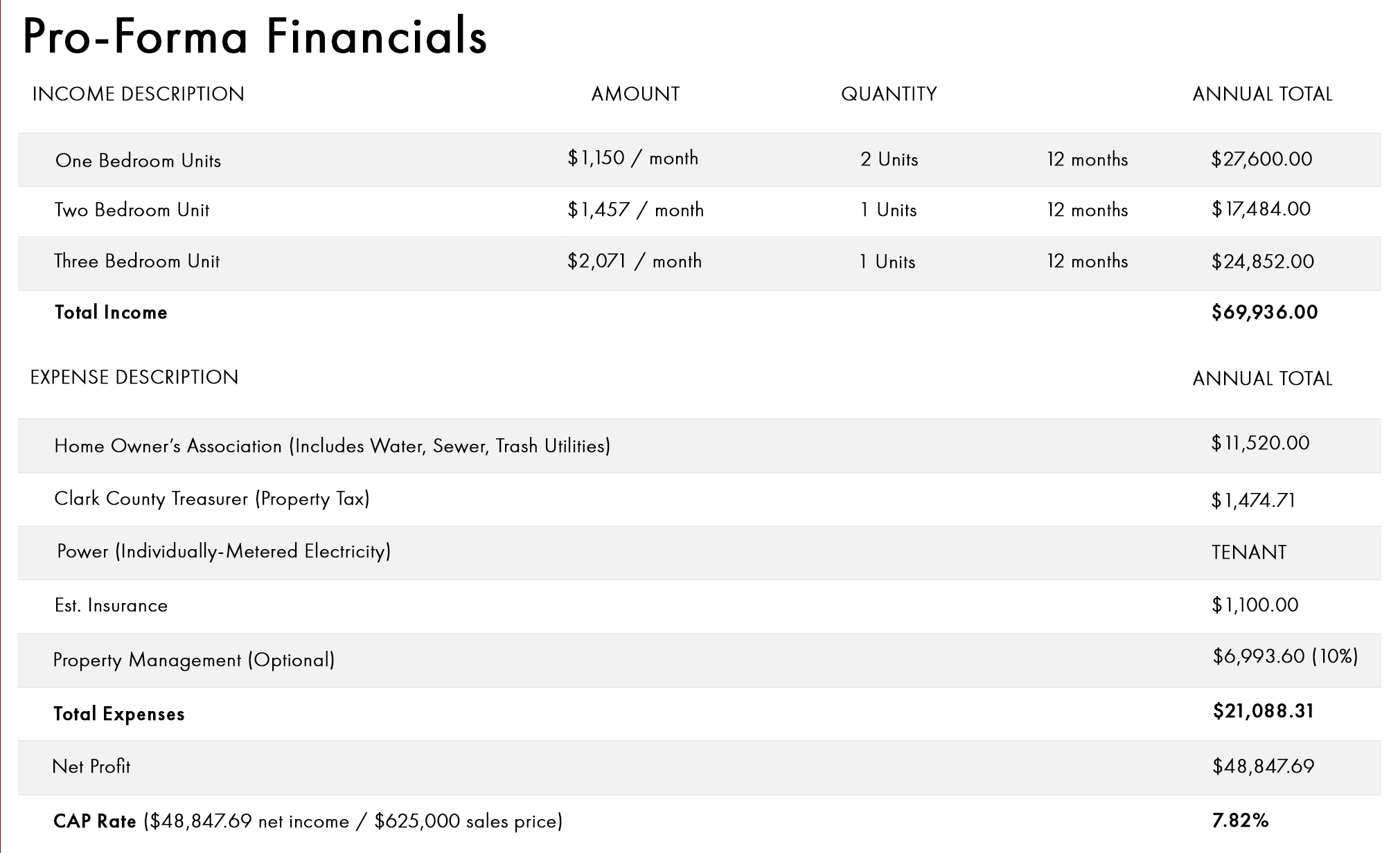Click the $6,993.60 (10%) management cost

tap(1285, 656)
